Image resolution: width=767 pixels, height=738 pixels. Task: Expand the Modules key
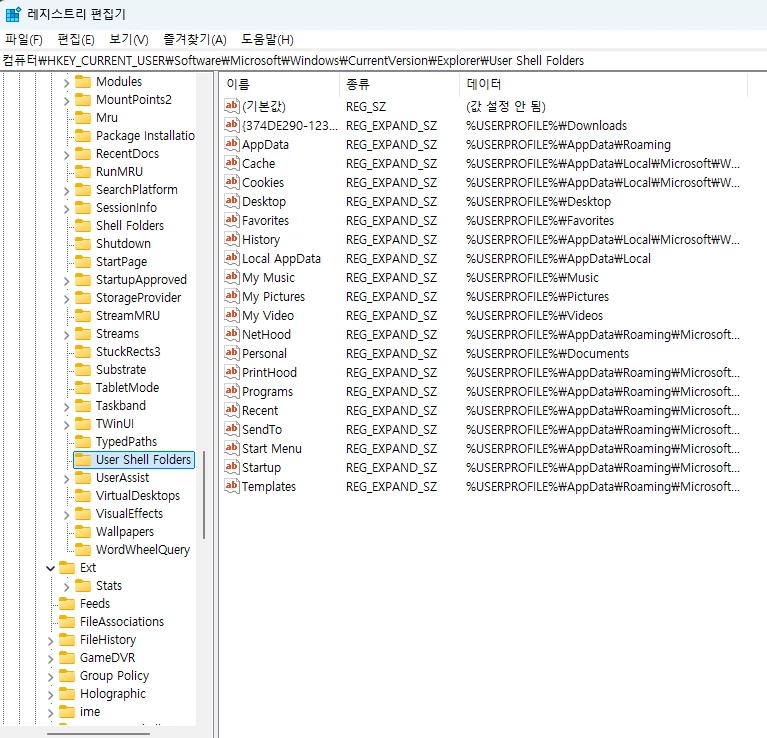[x=67, y=83]
